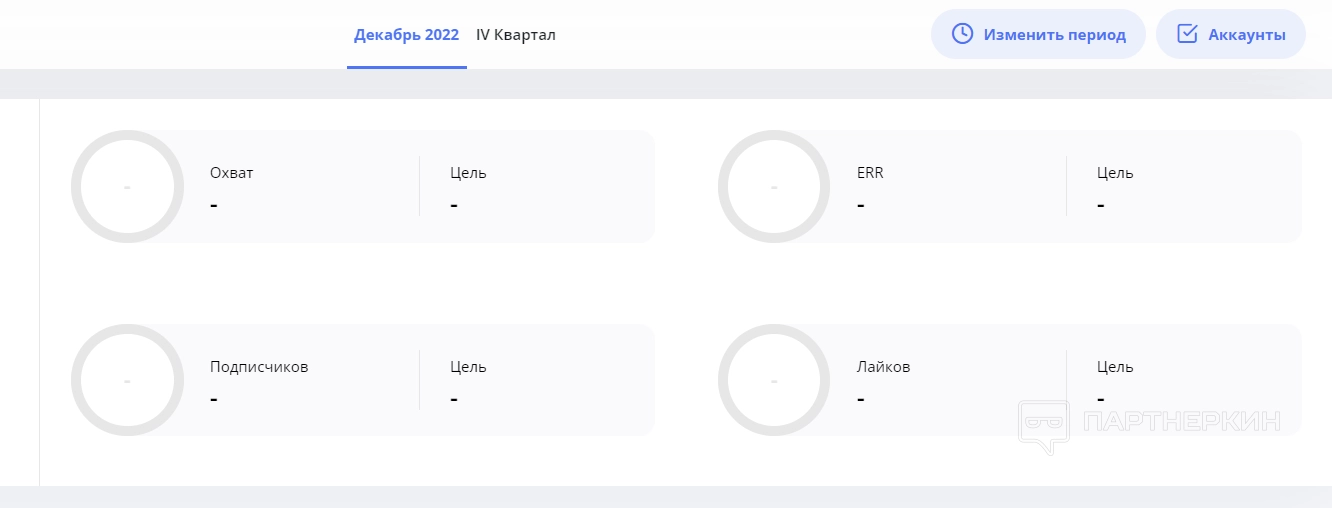Select the Лайков metric label
Image resolution: width=1332 pixels, height=508 pixels.
tap(883, 367)
